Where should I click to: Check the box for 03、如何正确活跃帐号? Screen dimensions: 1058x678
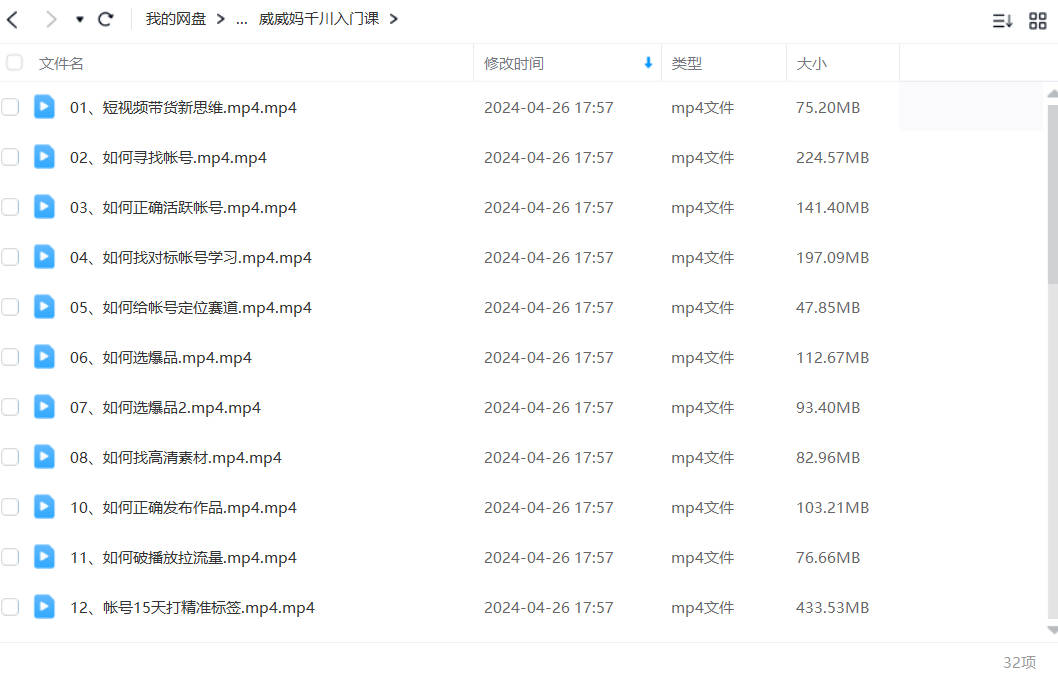10,207
